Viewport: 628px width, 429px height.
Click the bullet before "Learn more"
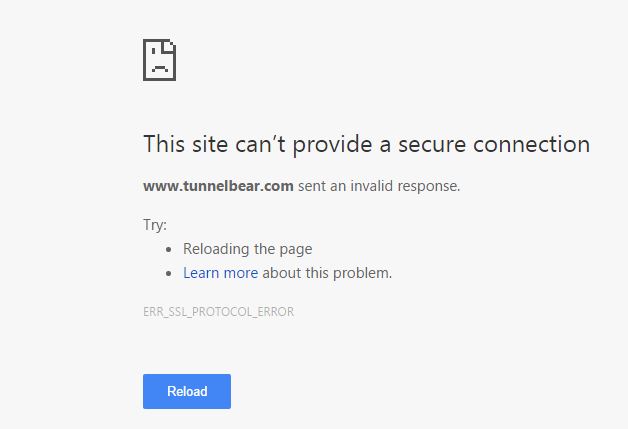coord(169,272)
